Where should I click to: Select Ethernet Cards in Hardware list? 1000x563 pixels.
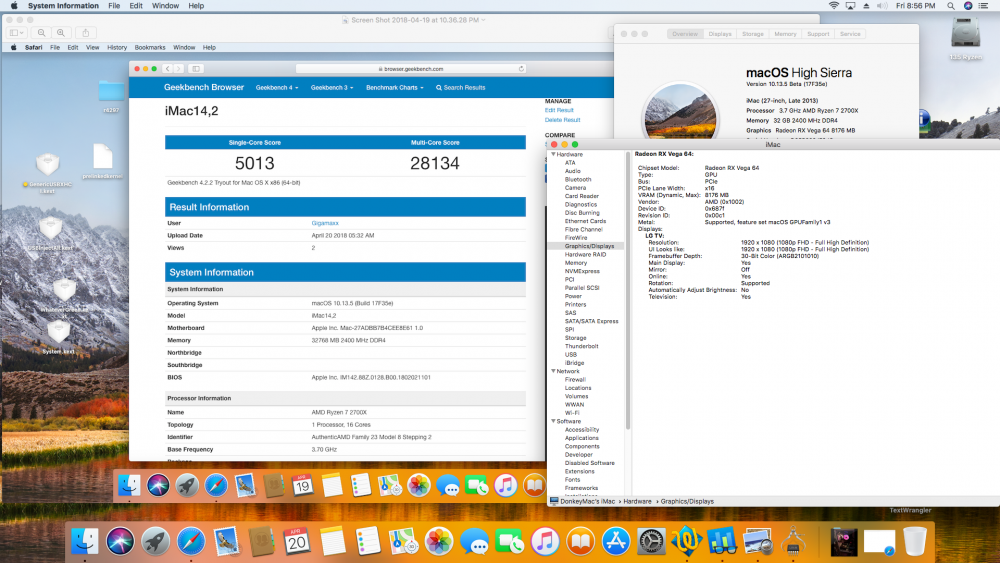point(585,221)
